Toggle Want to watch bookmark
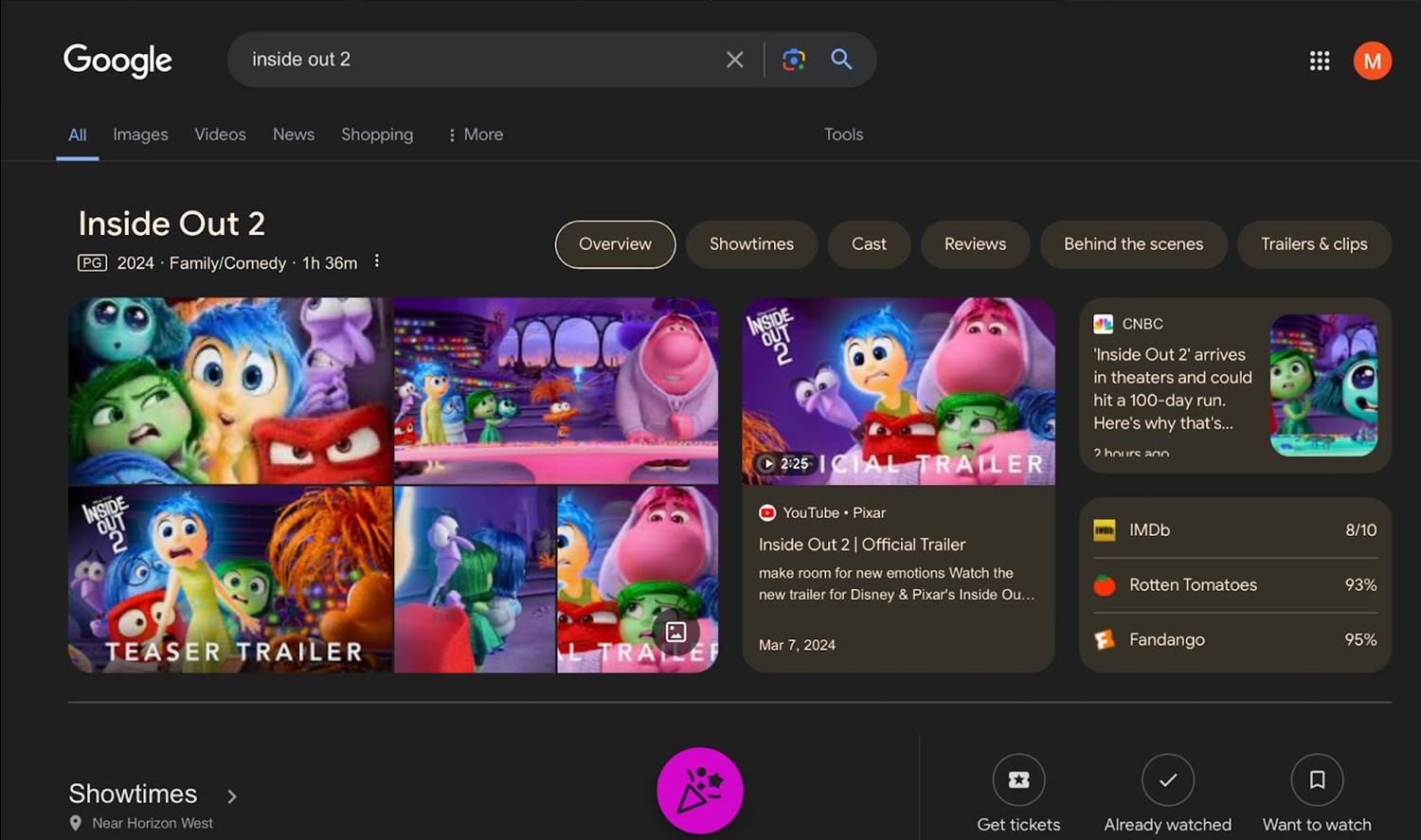 coord(1317,780)
